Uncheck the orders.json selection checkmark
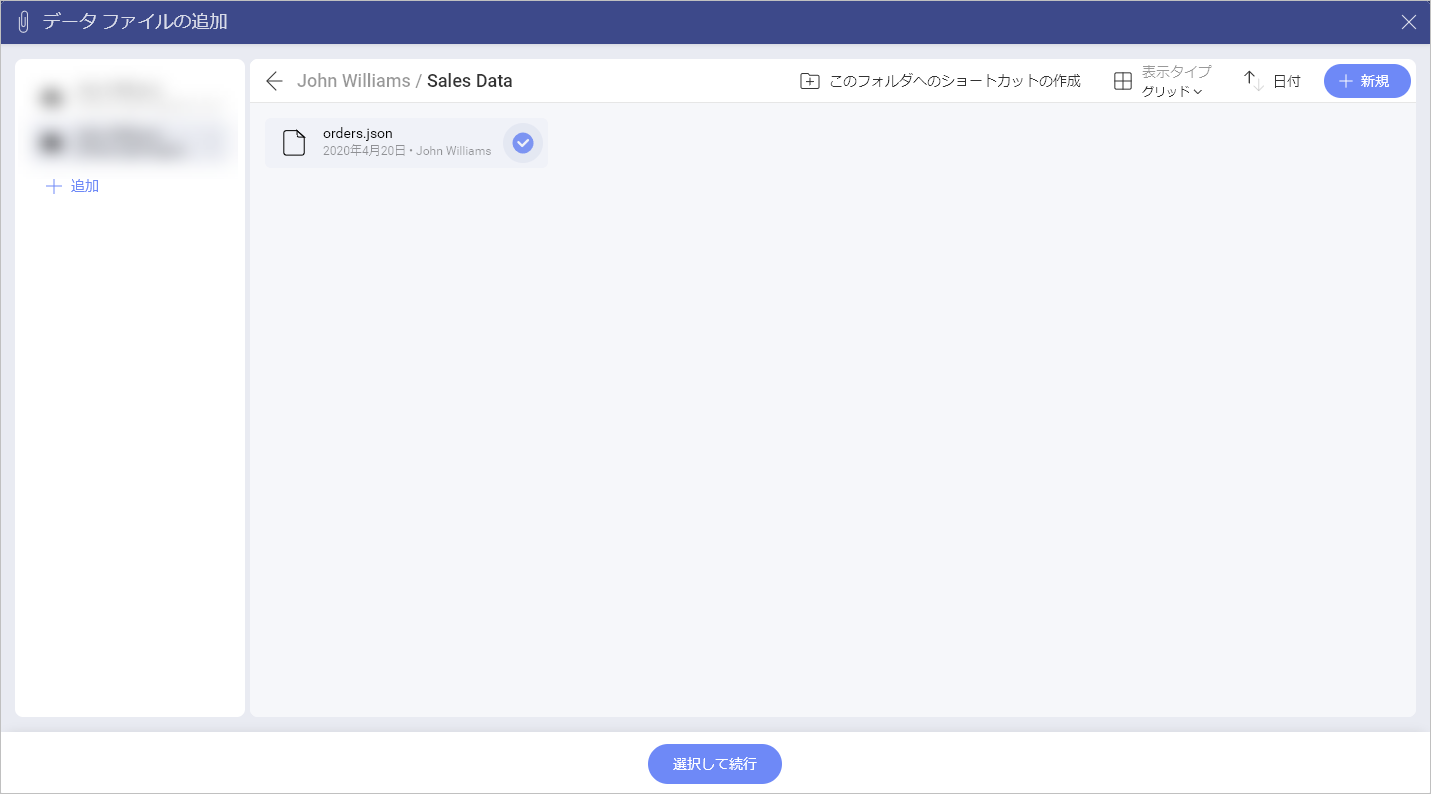Viewport: 1431px width, 794px height. 523,143
